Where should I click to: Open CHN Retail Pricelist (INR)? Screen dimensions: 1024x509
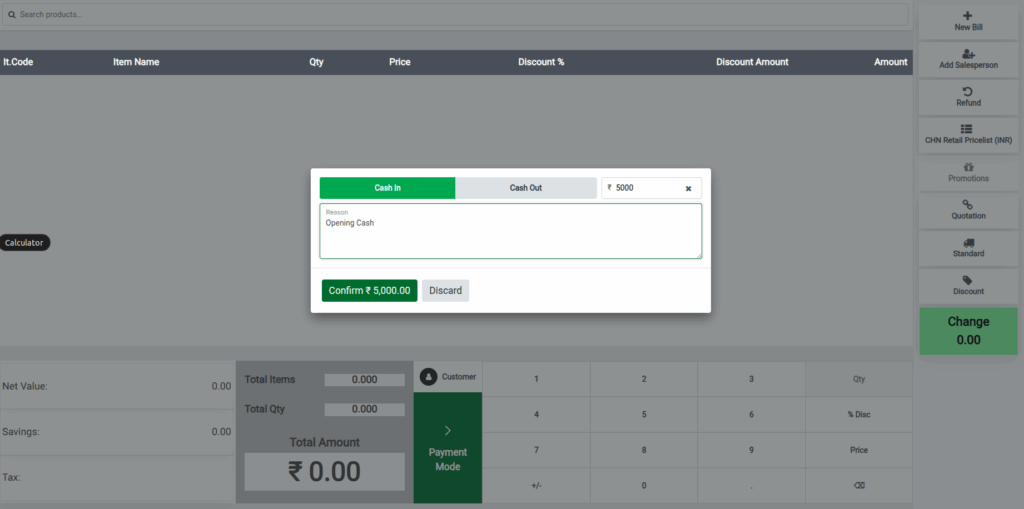point(968,135)
